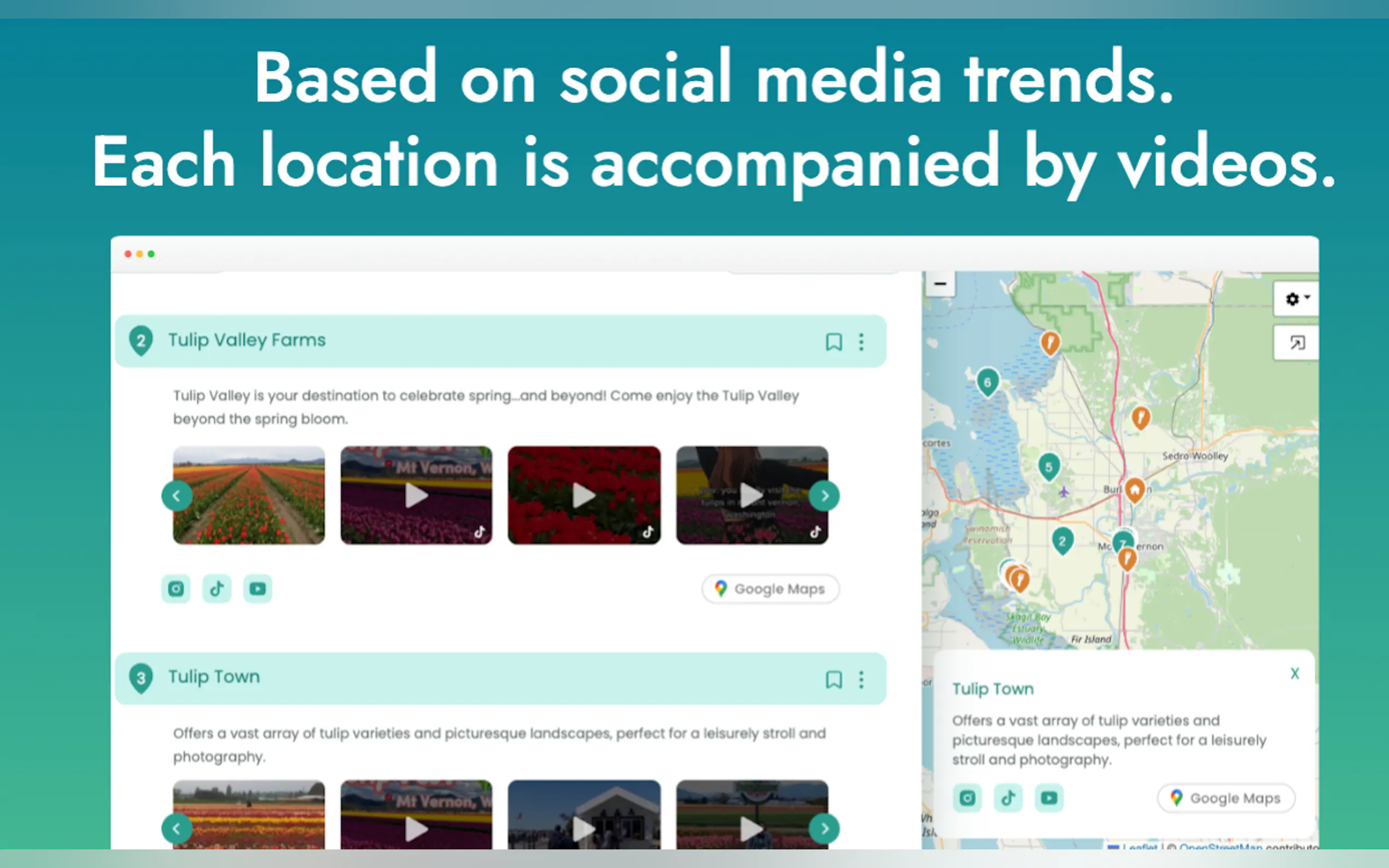The height and width of the screenshot is (868, 1389).
Task: Click YouTube icon under Tulip Valley Farms
Action: coord(257,589)
